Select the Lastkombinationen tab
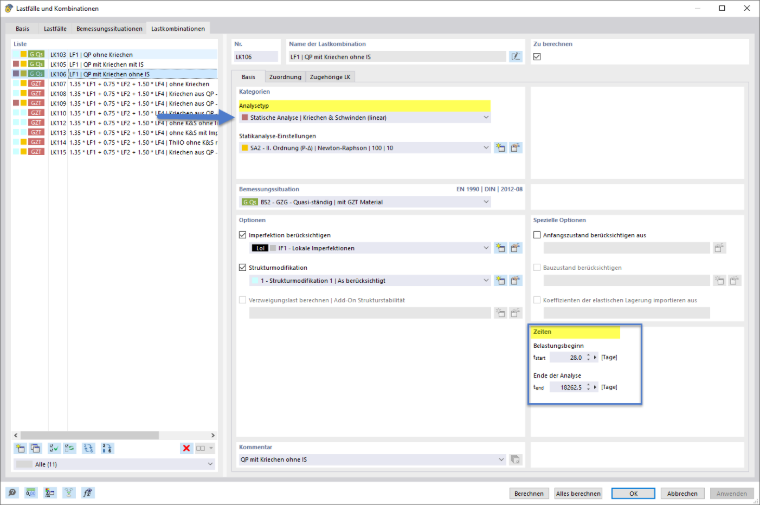Screen dimensions: 760x505 178,29
